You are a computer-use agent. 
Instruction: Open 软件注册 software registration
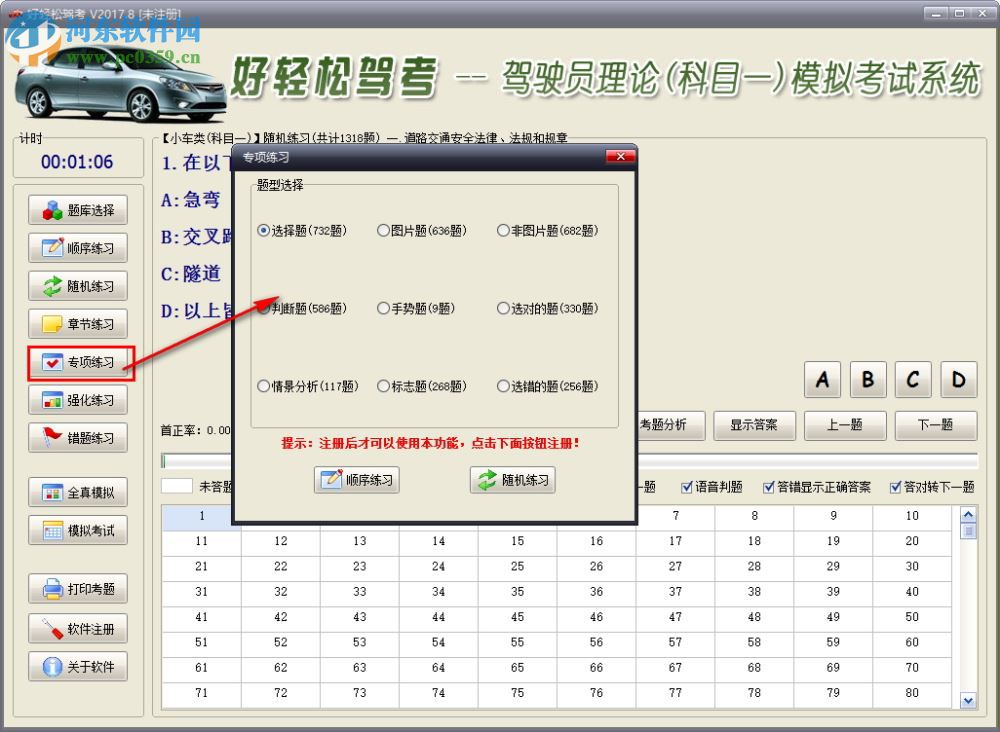[x=78, y=627]
